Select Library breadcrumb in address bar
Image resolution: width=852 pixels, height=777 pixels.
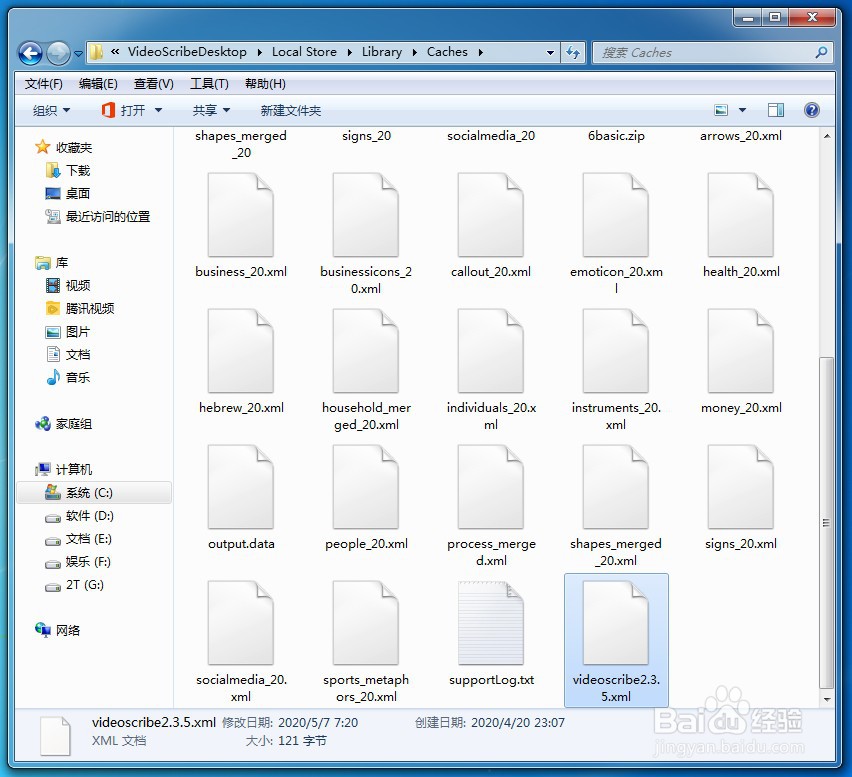click(382, 52)
